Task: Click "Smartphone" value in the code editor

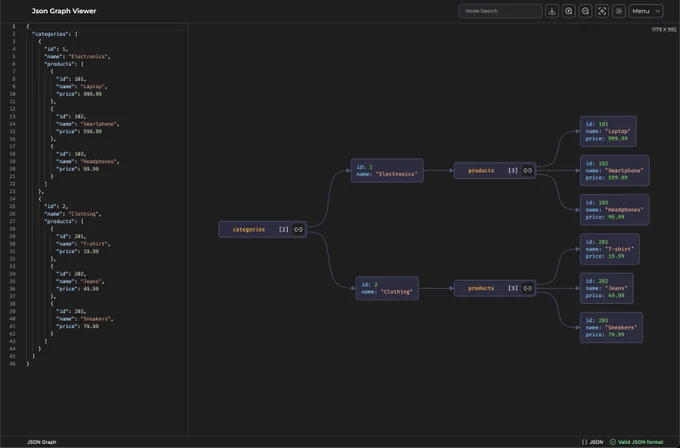Action: click(99, 124)
